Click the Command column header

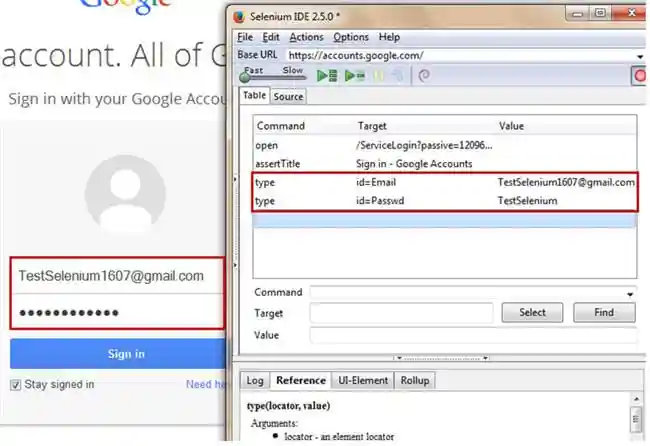tap(281, 126)
